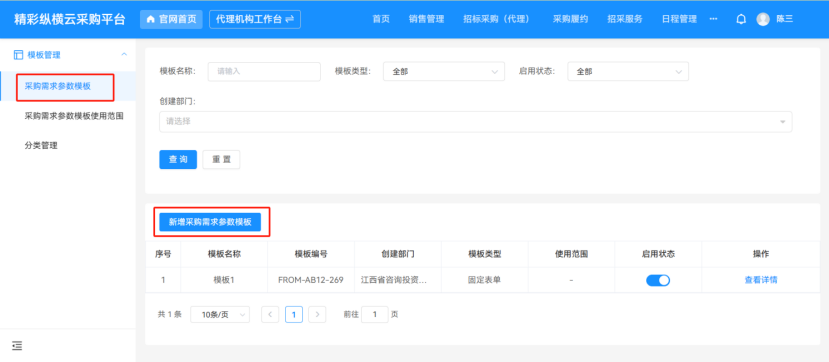Open the 创建部门 select dropdown
The height and width of the screenshot is (362, 829).
point(475,122)
